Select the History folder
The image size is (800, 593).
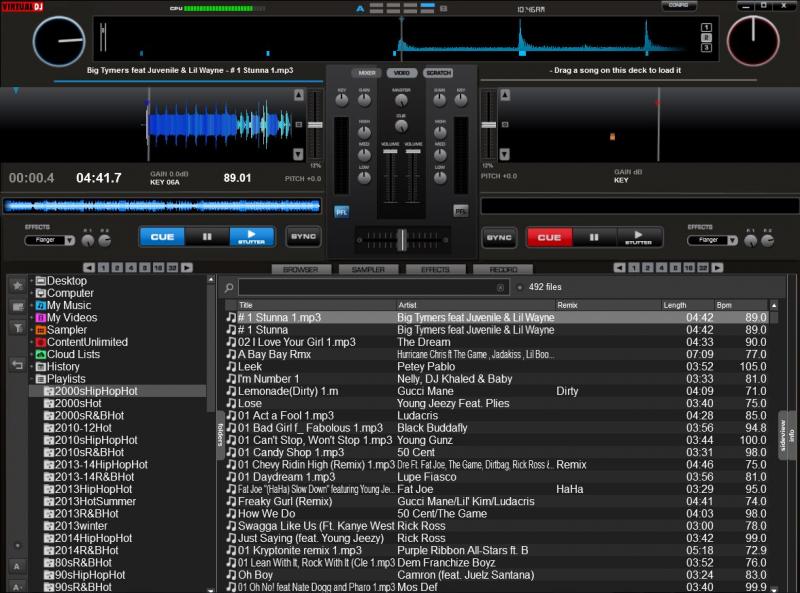tap(58, 366)
